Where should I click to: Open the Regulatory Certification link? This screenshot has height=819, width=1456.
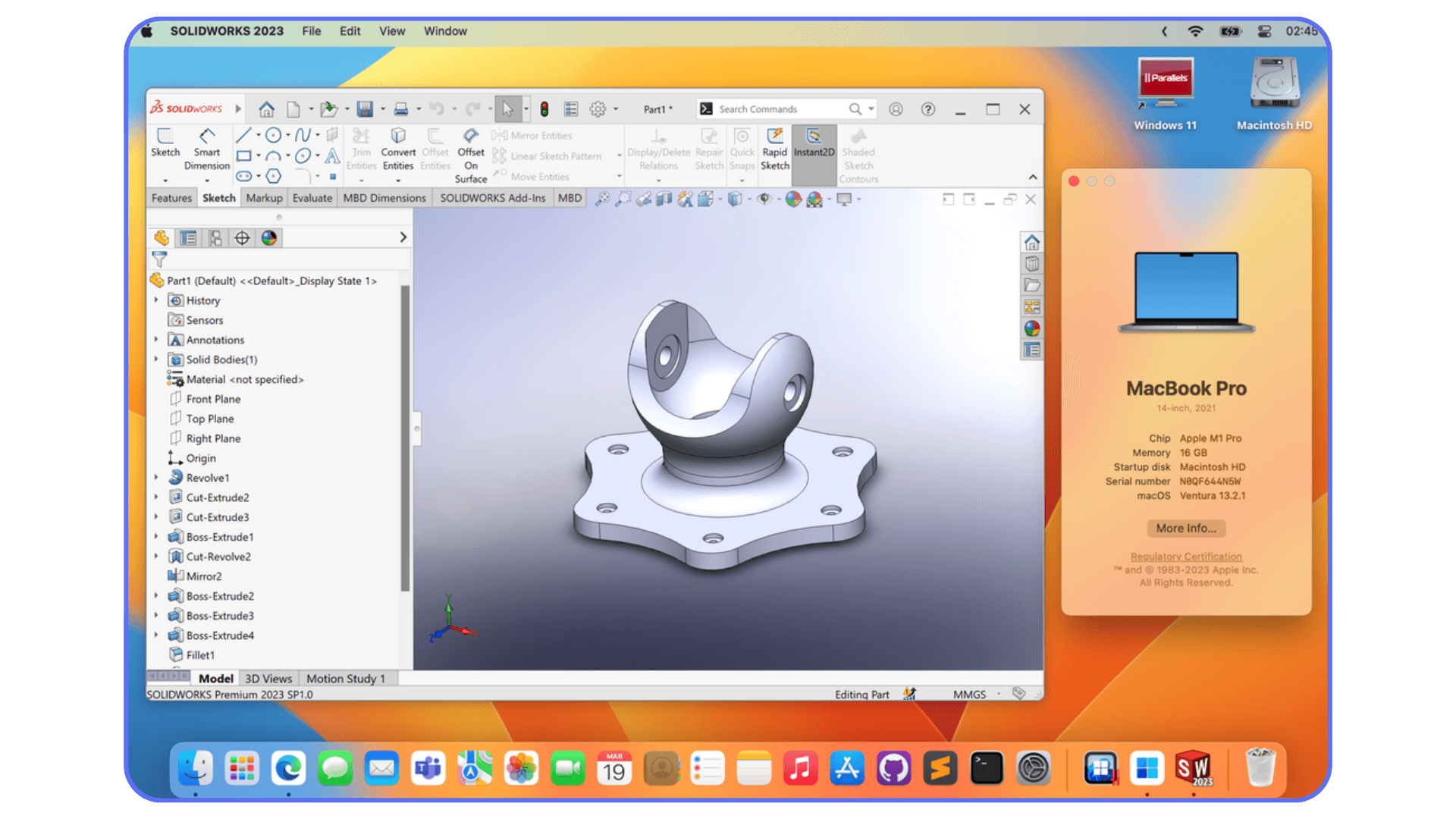click(1185, 556)
